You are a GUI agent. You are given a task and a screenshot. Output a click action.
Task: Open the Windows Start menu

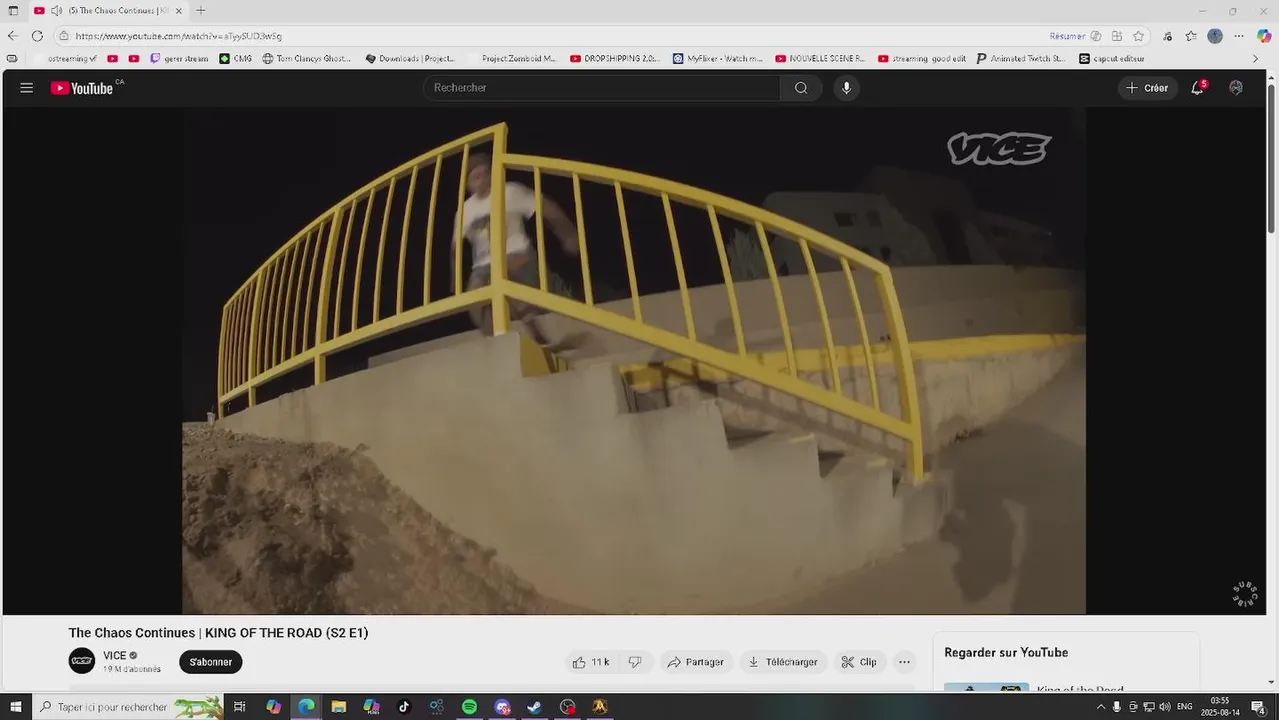pyautogui.click(x=15, y=707)
